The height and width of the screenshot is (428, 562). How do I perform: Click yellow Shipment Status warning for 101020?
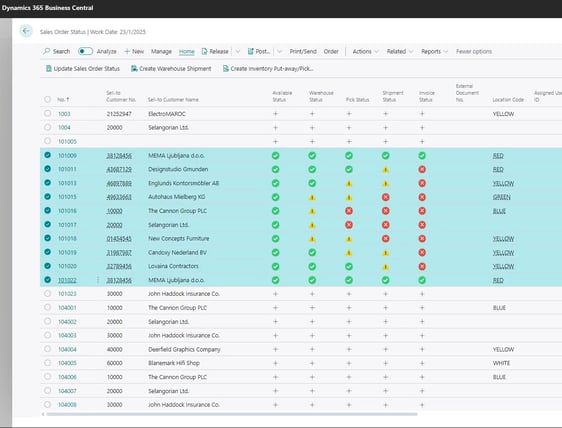tap(385, 267)
